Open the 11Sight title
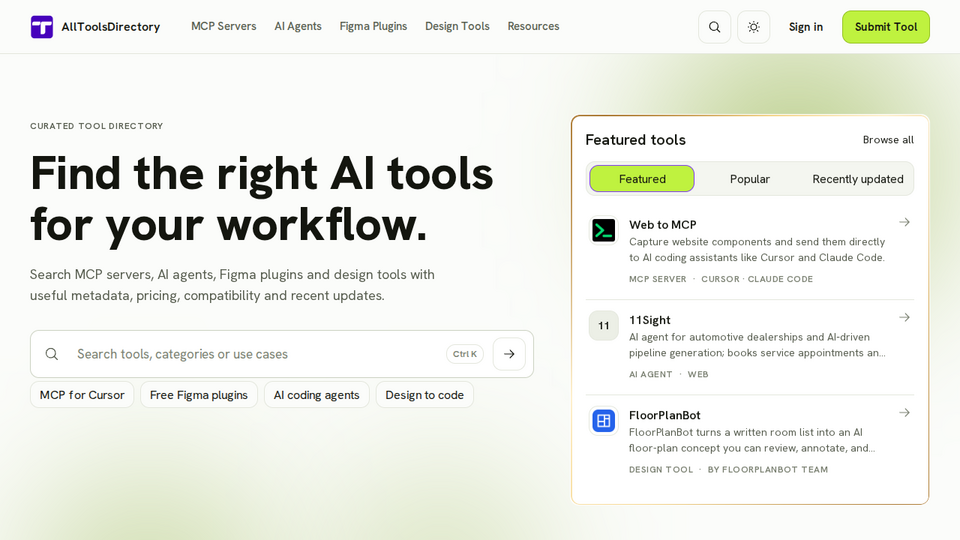Viewport: 960px width, 540px height. click(650, 320)
